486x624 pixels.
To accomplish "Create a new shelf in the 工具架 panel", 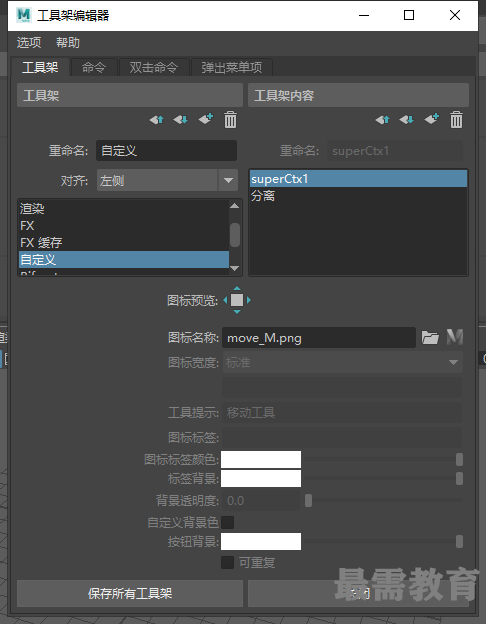I will click(206, 119).
